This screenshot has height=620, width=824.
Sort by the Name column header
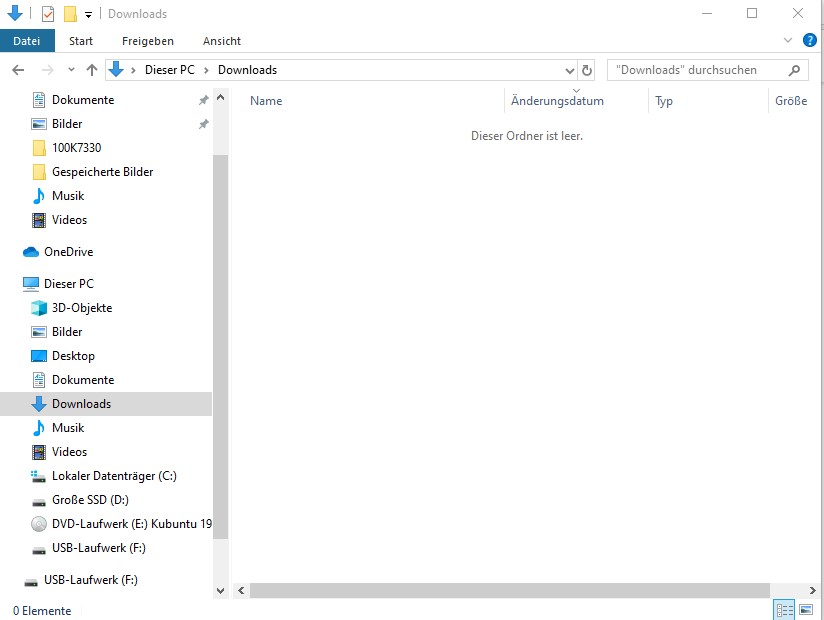[x=266, y=101]
